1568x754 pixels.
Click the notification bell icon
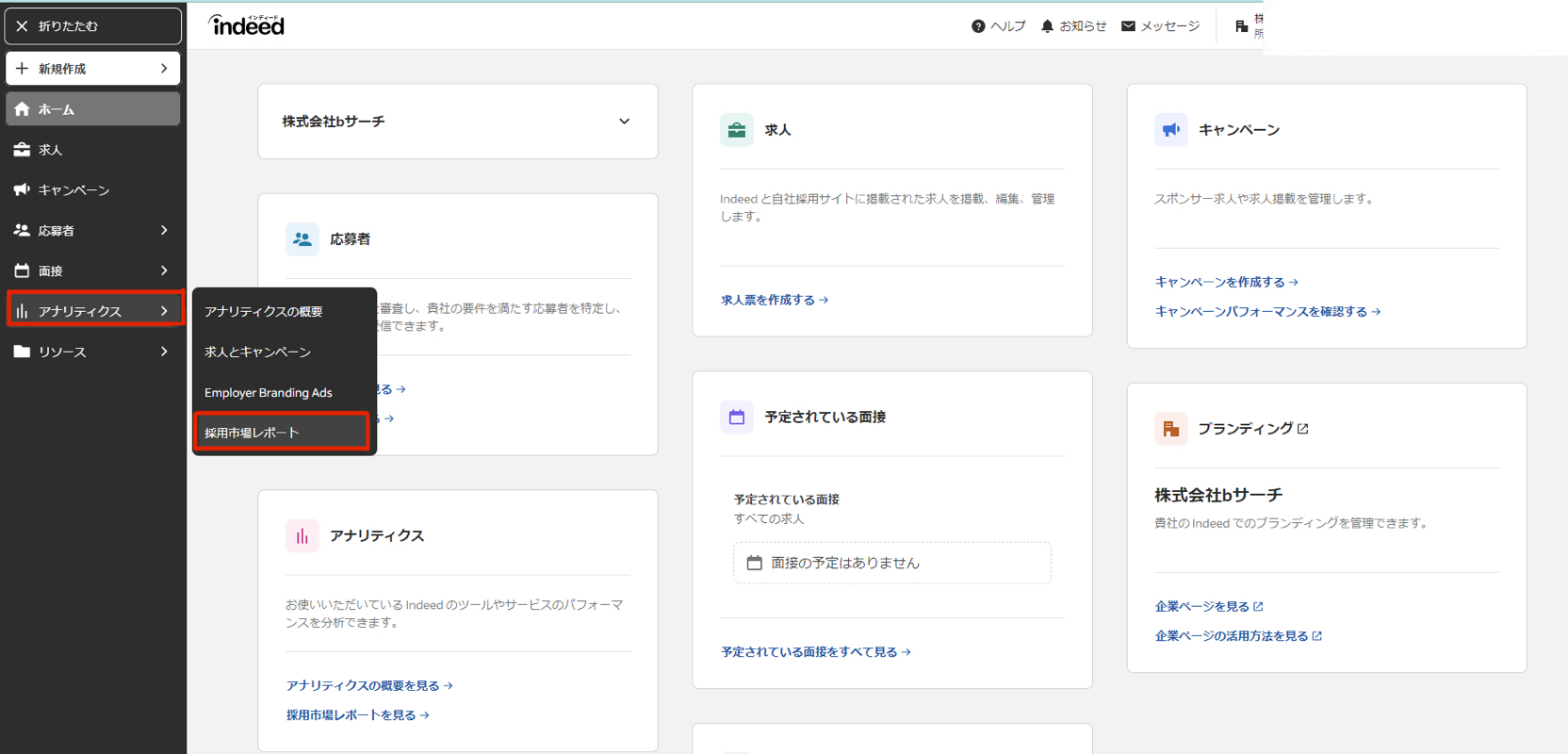[1047, 26]
